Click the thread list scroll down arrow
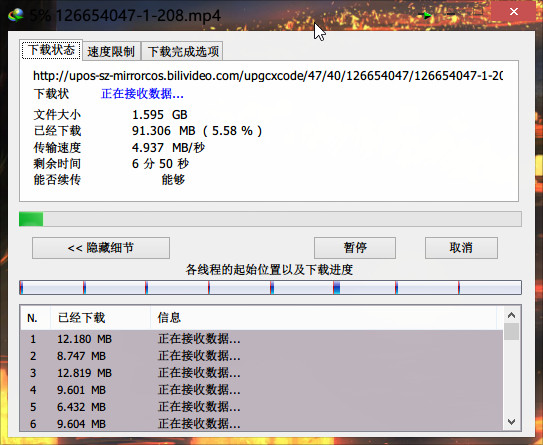Screen dimensions: 543x445 click(511, 422)
